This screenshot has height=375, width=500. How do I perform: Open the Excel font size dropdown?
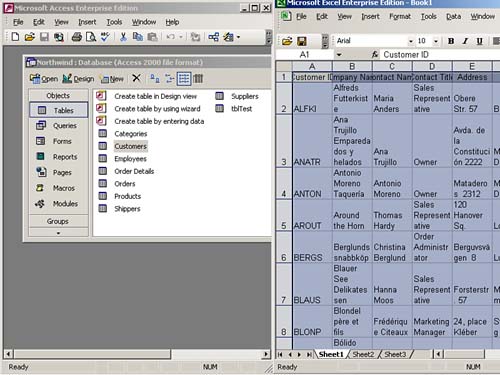pyautogui.click(x=436, y=41)
